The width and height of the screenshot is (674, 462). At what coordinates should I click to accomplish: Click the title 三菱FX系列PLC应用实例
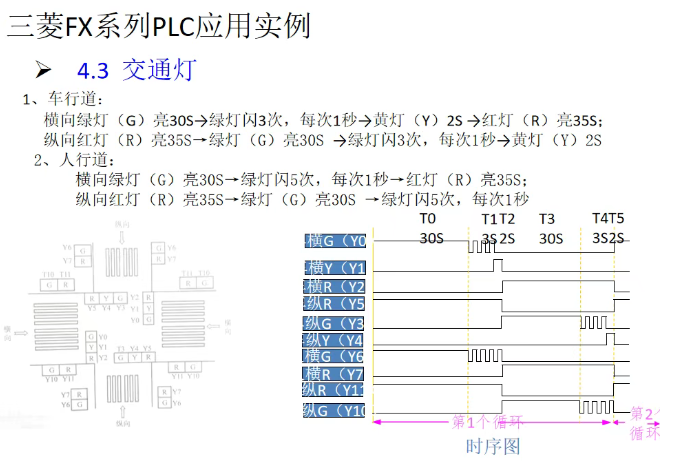(159, 26)
